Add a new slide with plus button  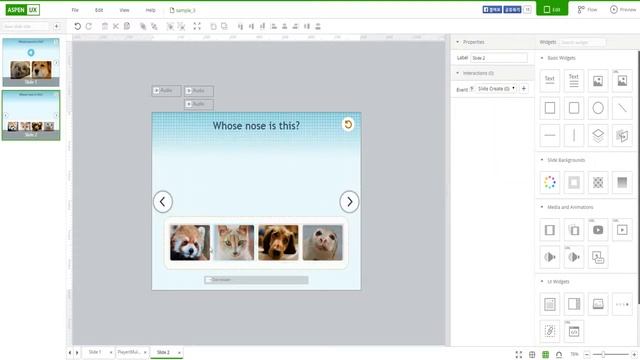point(57,27)
